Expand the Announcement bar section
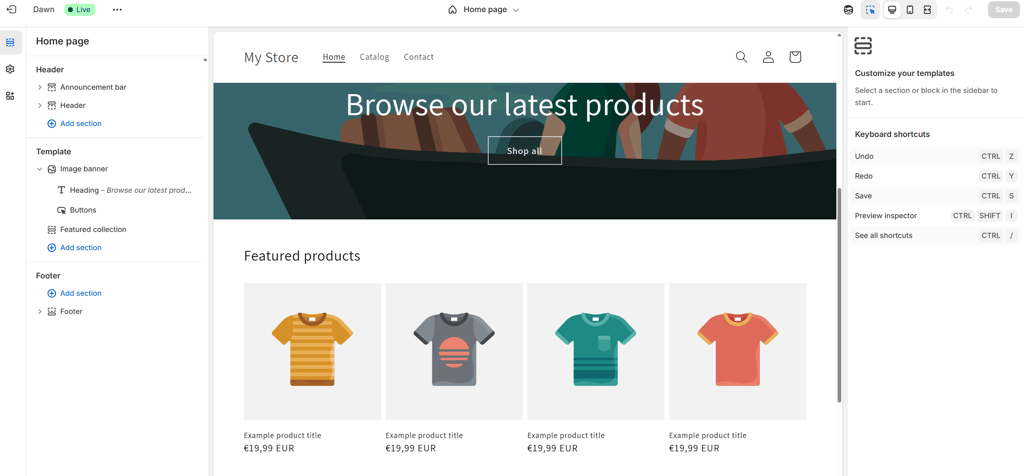Image resolution: width=1024 pixels, height=476 pixels. tap(40, 87)
